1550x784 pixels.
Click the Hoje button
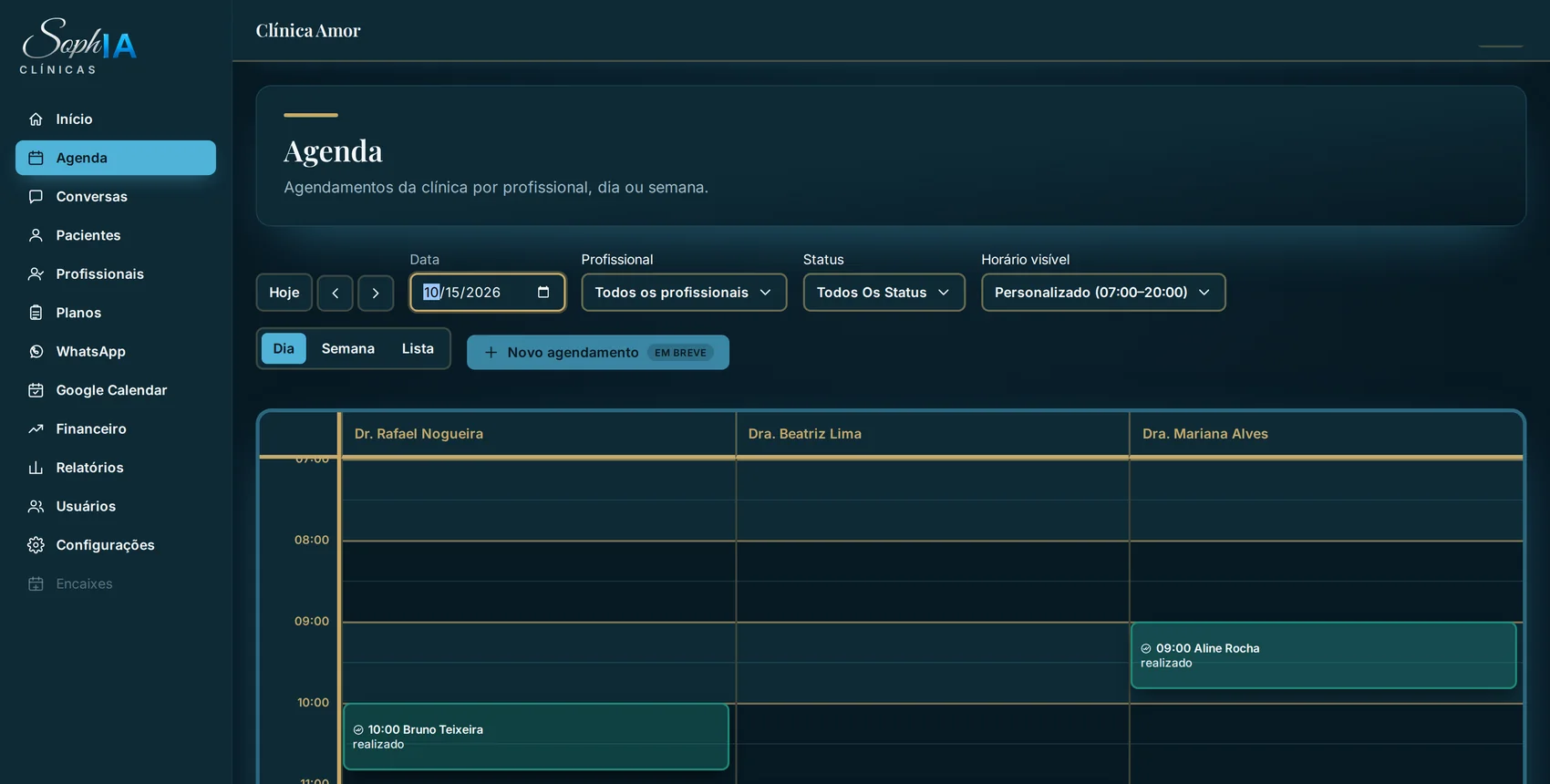coord(284,294)
